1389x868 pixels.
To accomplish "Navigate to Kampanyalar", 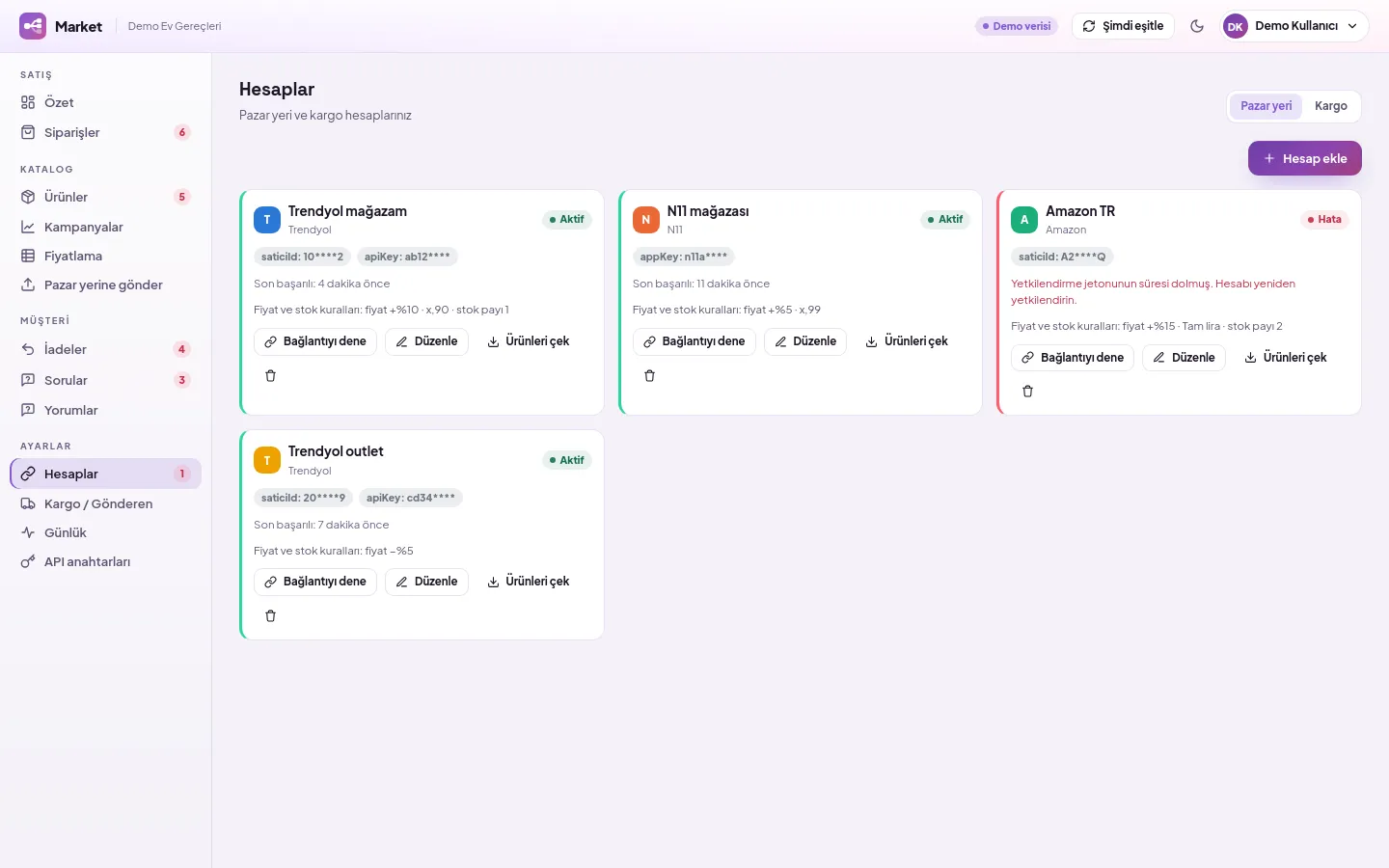I will (x=106, y=227).
